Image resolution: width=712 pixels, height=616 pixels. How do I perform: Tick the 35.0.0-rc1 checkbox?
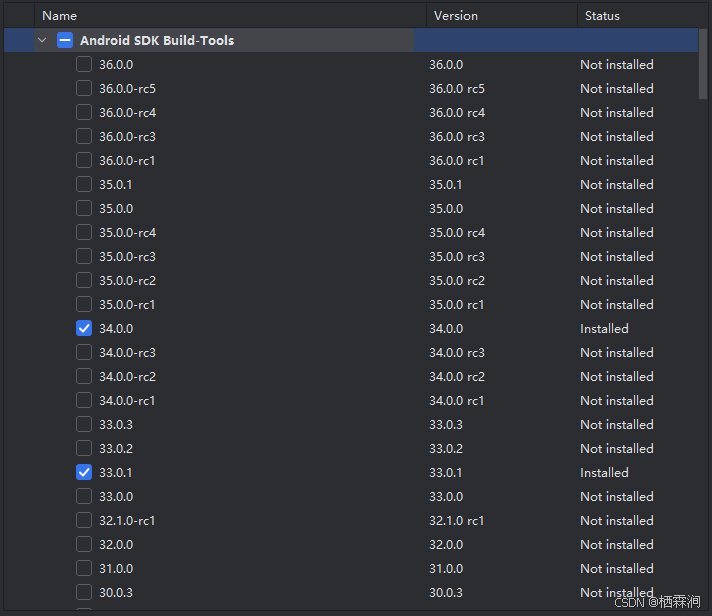coord(84,305)
